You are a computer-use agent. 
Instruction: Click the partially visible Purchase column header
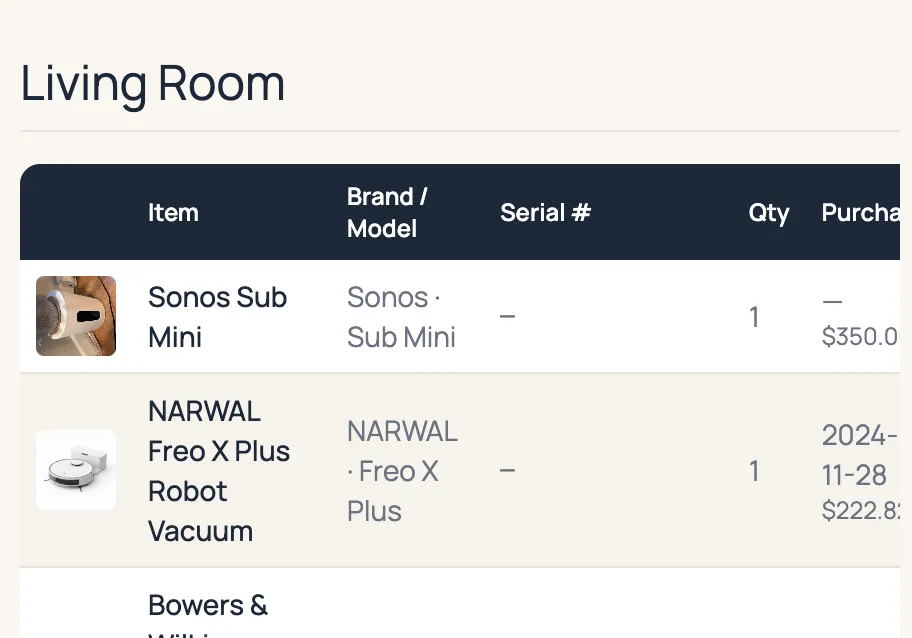[860, 213]
